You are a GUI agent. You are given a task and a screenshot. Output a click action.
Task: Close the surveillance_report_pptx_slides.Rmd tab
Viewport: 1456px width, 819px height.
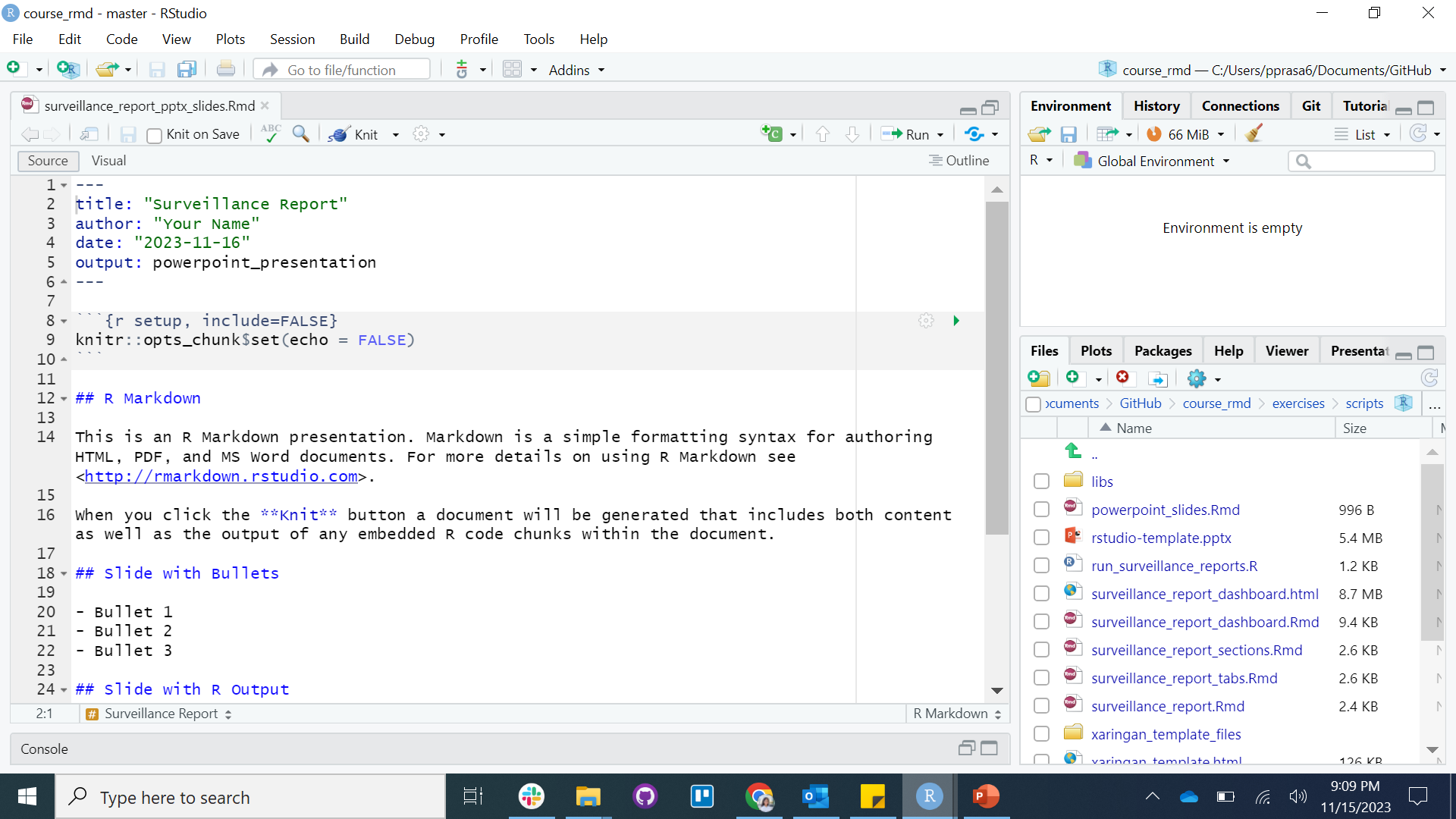[265, 105]
